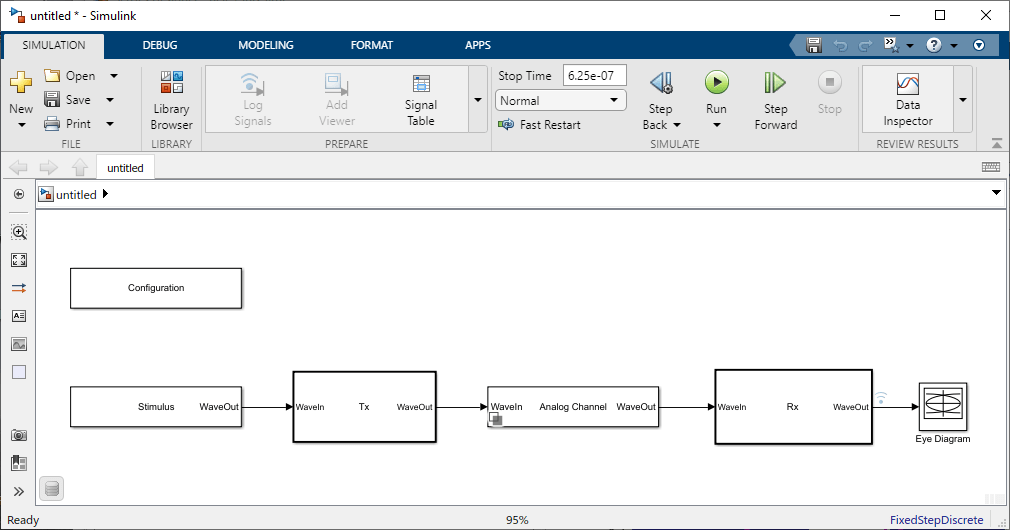
Task: Toggle the Model Browser panel icon
Action: [19, 463]
